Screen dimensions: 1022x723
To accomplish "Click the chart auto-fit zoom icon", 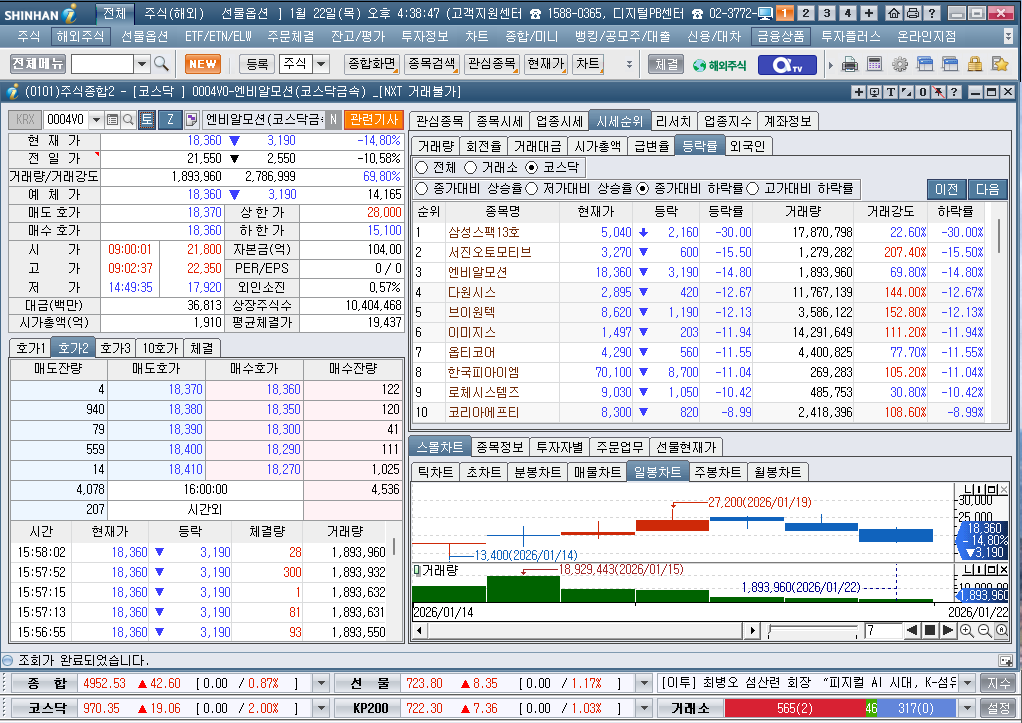I will pos(1002,630).
